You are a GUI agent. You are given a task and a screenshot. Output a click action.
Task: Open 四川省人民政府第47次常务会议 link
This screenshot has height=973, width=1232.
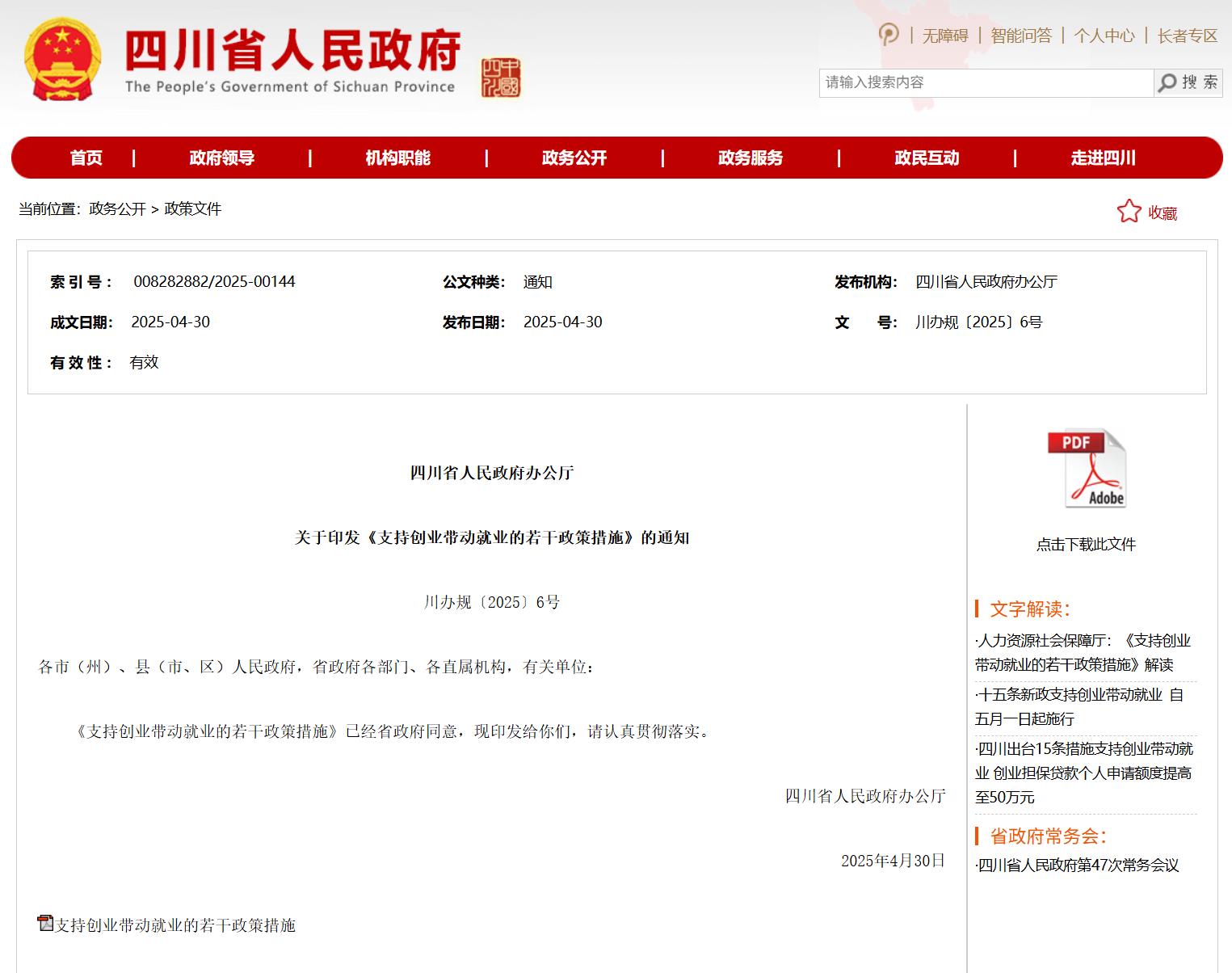[1079, 865]
